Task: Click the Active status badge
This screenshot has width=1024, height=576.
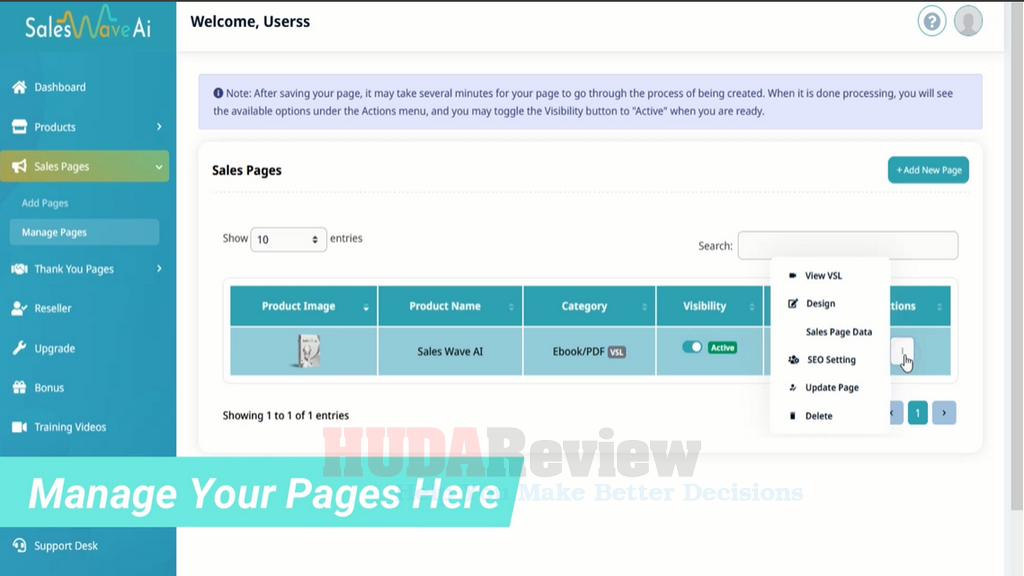Action: point(722,347)
